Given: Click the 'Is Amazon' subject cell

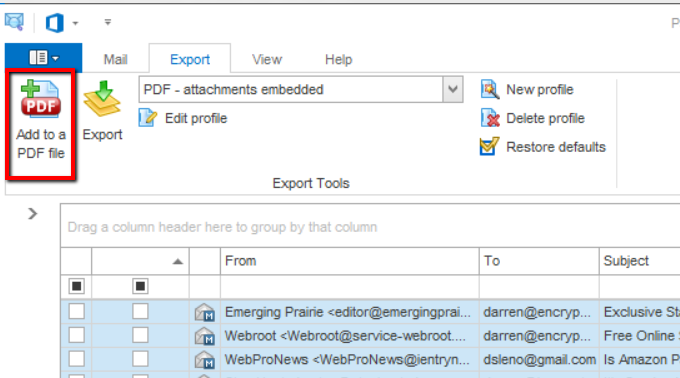Looking at the screenshot, I should tap(640, 359).
